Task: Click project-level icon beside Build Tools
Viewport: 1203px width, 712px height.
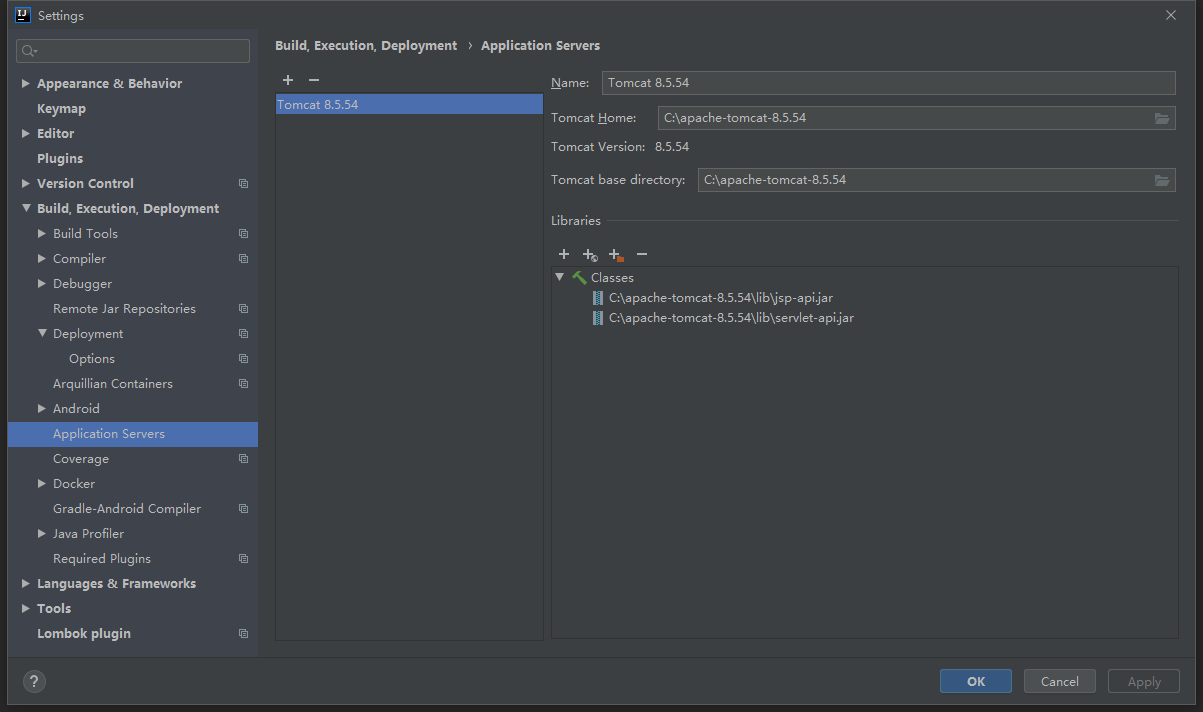Action: 243,234
